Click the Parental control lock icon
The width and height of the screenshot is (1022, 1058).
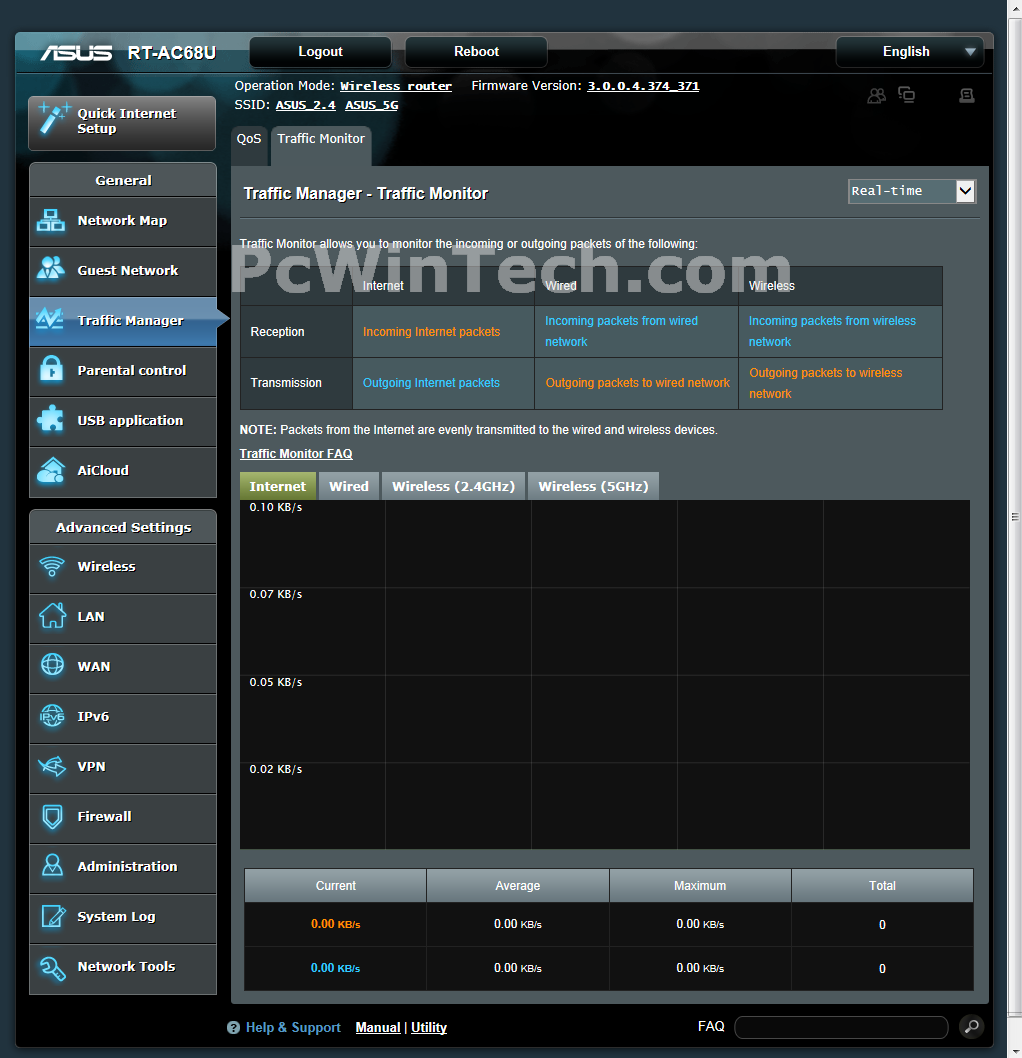[x=51, y=369]
